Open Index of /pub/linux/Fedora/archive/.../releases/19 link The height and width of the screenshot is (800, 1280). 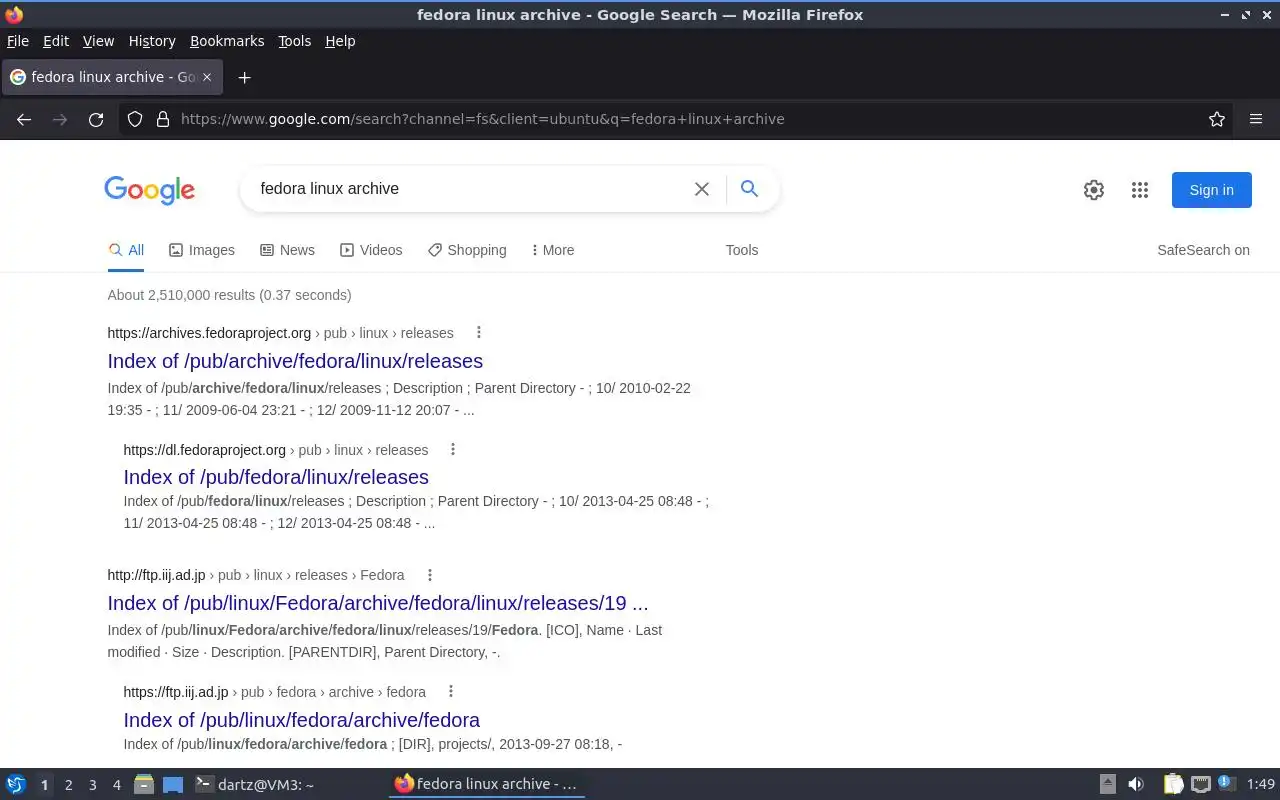click(x=378, y=603)
